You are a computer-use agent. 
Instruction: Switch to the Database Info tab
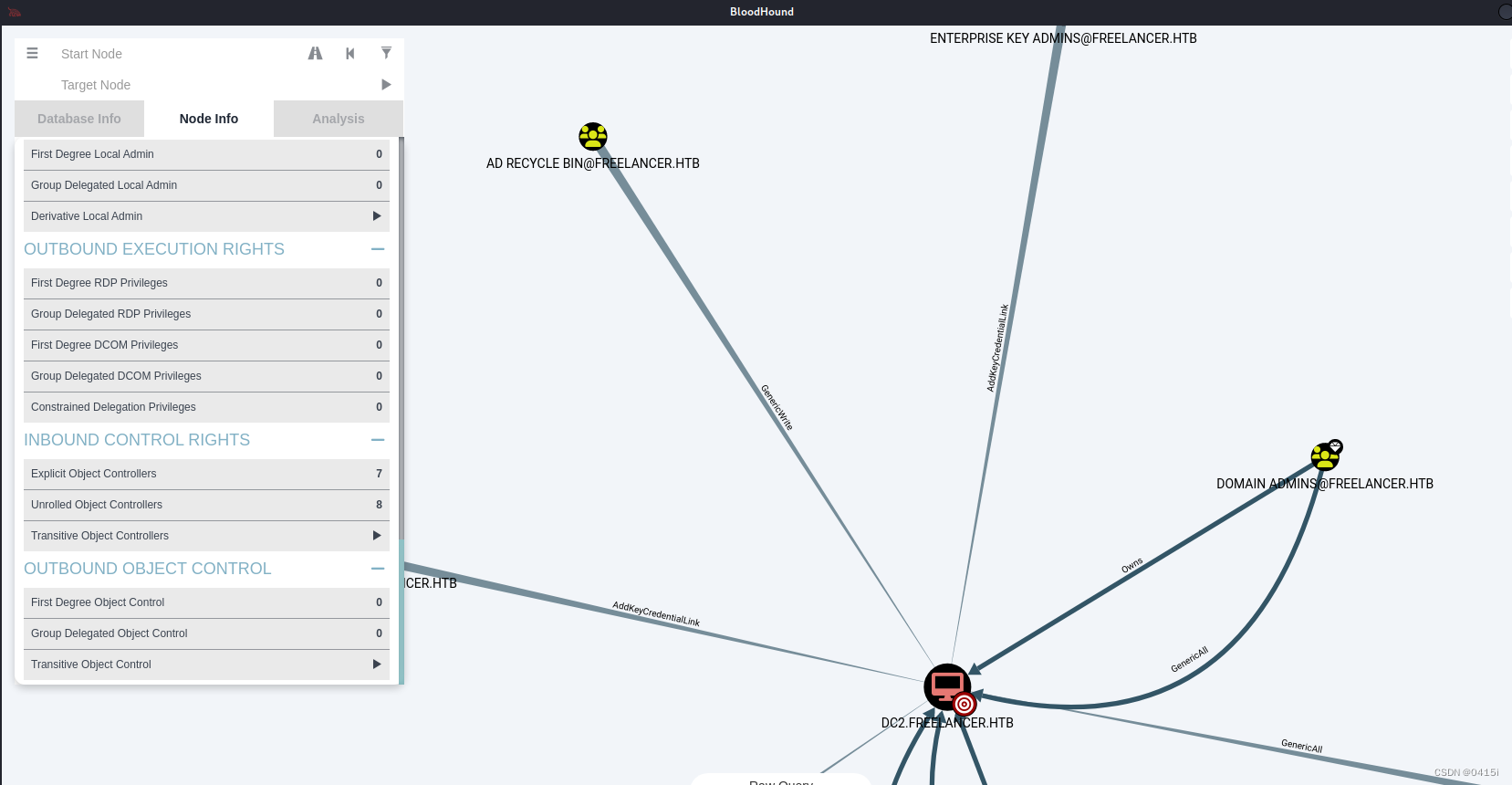[79, 119]
